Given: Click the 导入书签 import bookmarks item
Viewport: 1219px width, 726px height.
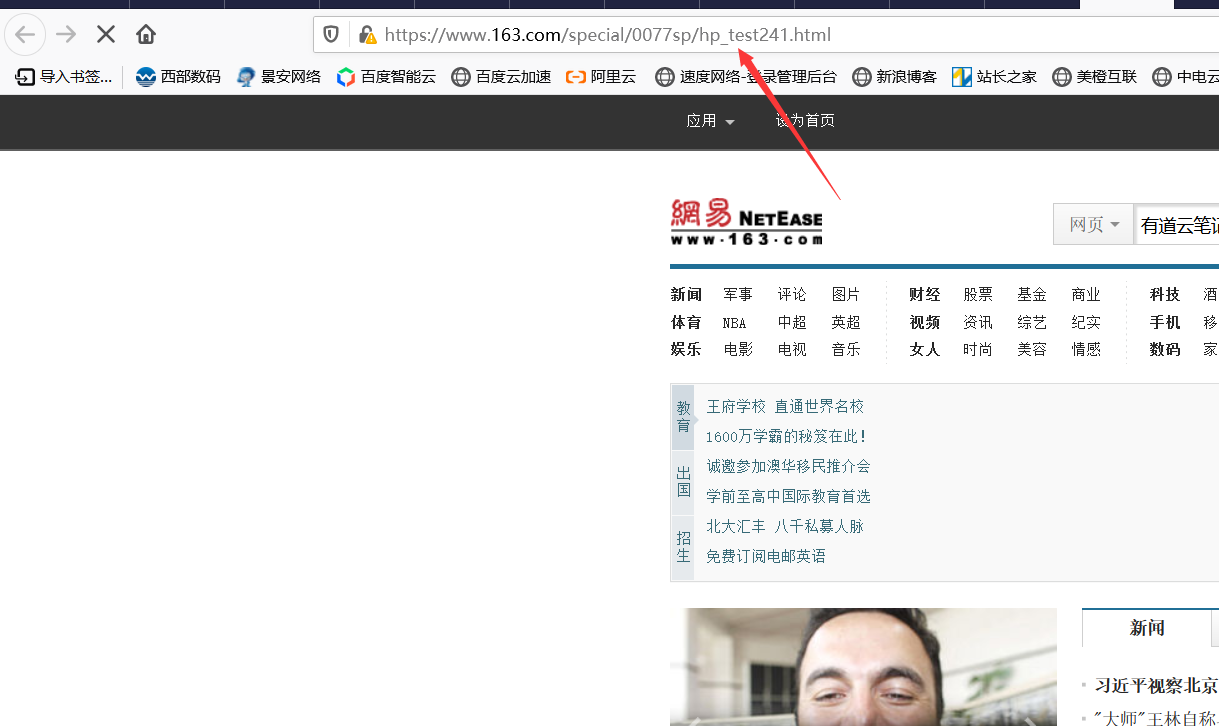Looking at the screenshot, I should (x=64, y=76).
